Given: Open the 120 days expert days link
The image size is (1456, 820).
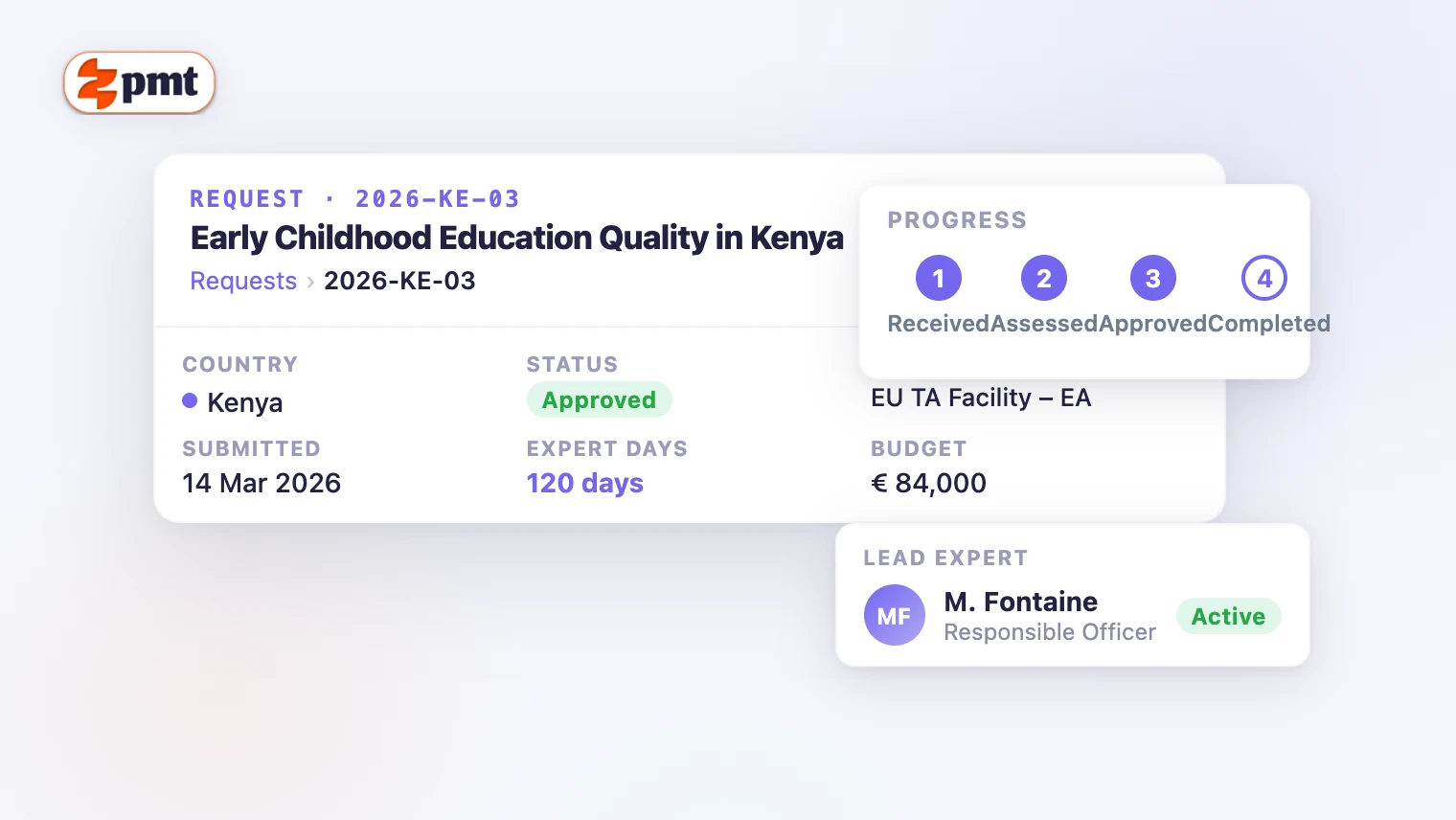Looking at the screenshot, I should [x=585, y=483].
